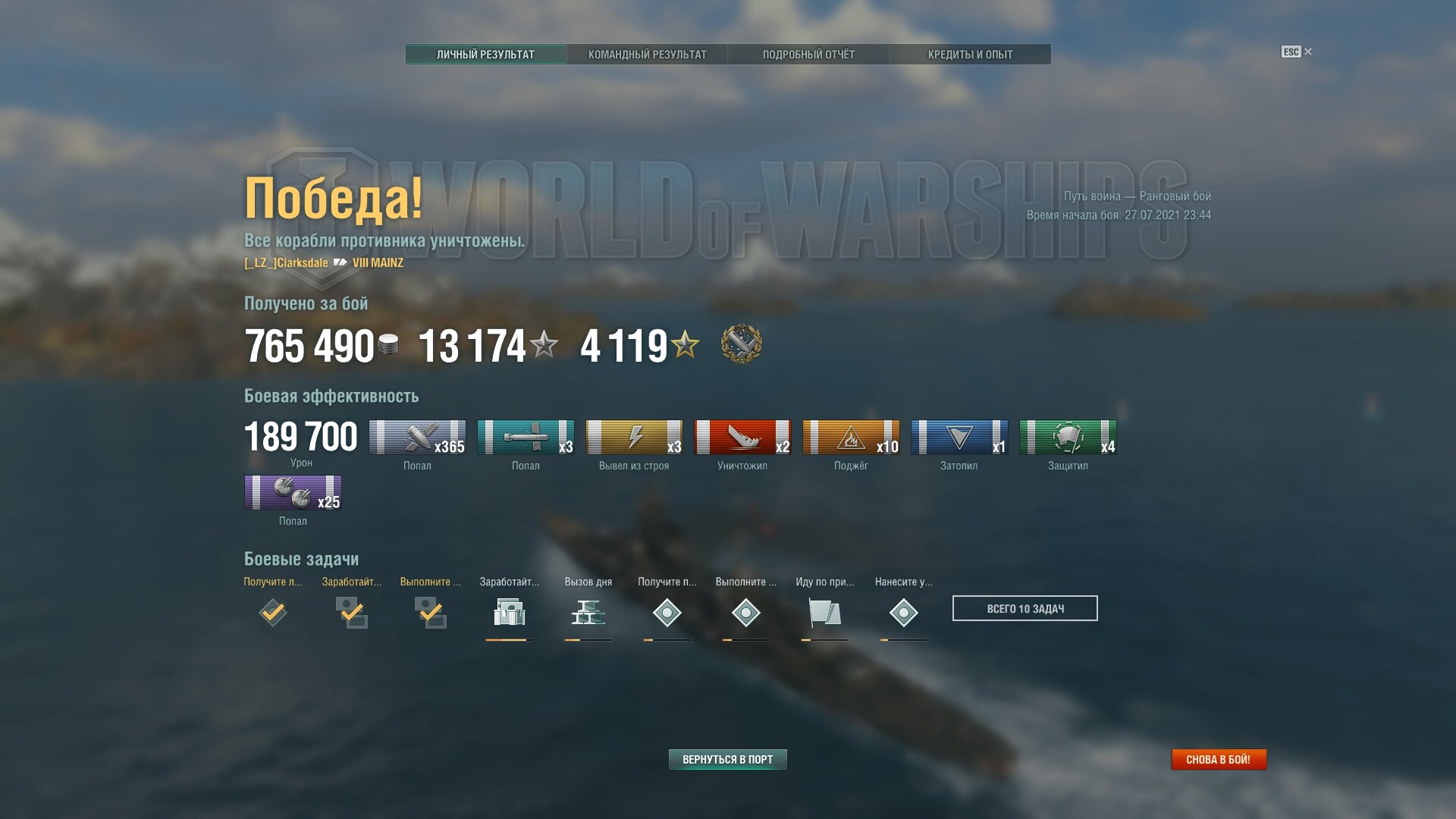The height and width of the screenshot is (819, 1456).
Task: Close the results screen with ESC
Action: (x=1297, y=52)
